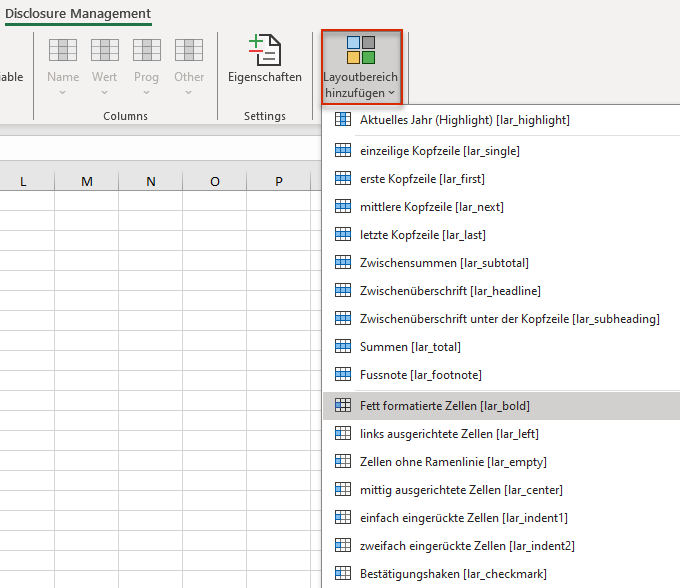Image resolution: width=680 pixels, height=588 pixels.
Task: Choose Zwischensummen [lar_subtotal]
Action: 501,263
